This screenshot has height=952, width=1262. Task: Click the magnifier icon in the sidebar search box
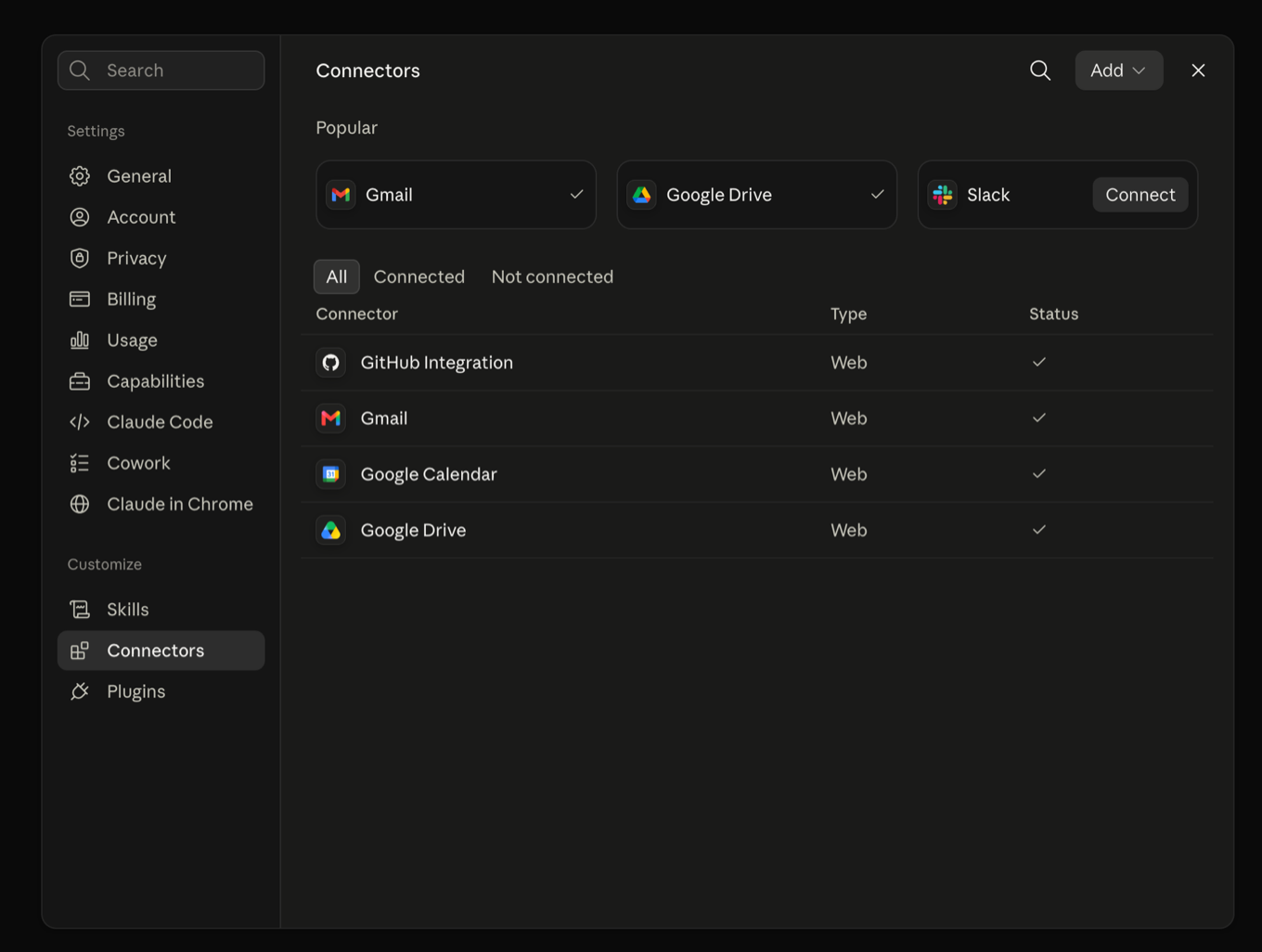(x=80, y=71)
